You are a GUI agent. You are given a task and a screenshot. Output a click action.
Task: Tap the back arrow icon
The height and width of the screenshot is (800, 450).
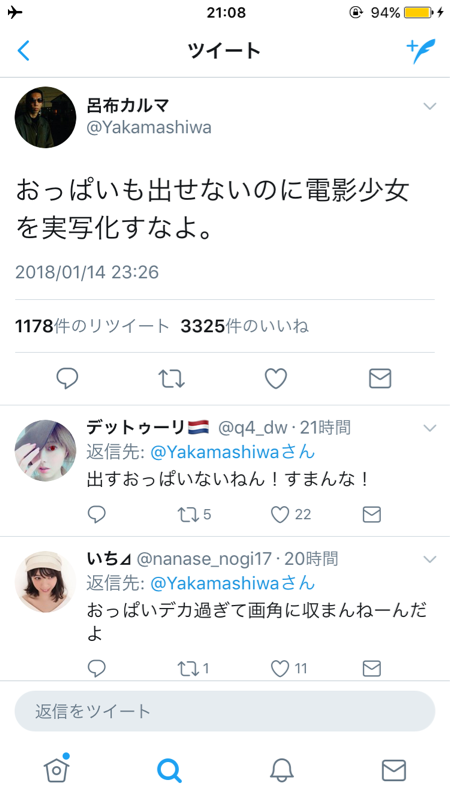point(23,51)
